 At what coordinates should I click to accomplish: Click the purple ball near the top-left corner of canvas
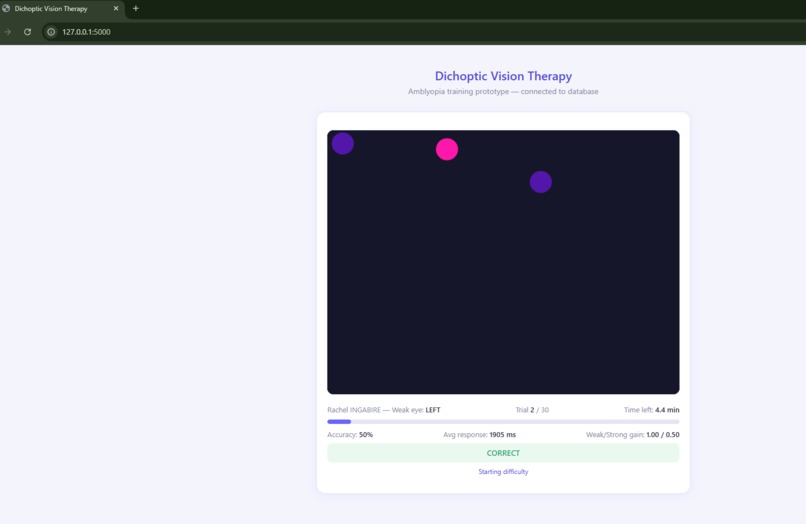click(343, 143)
